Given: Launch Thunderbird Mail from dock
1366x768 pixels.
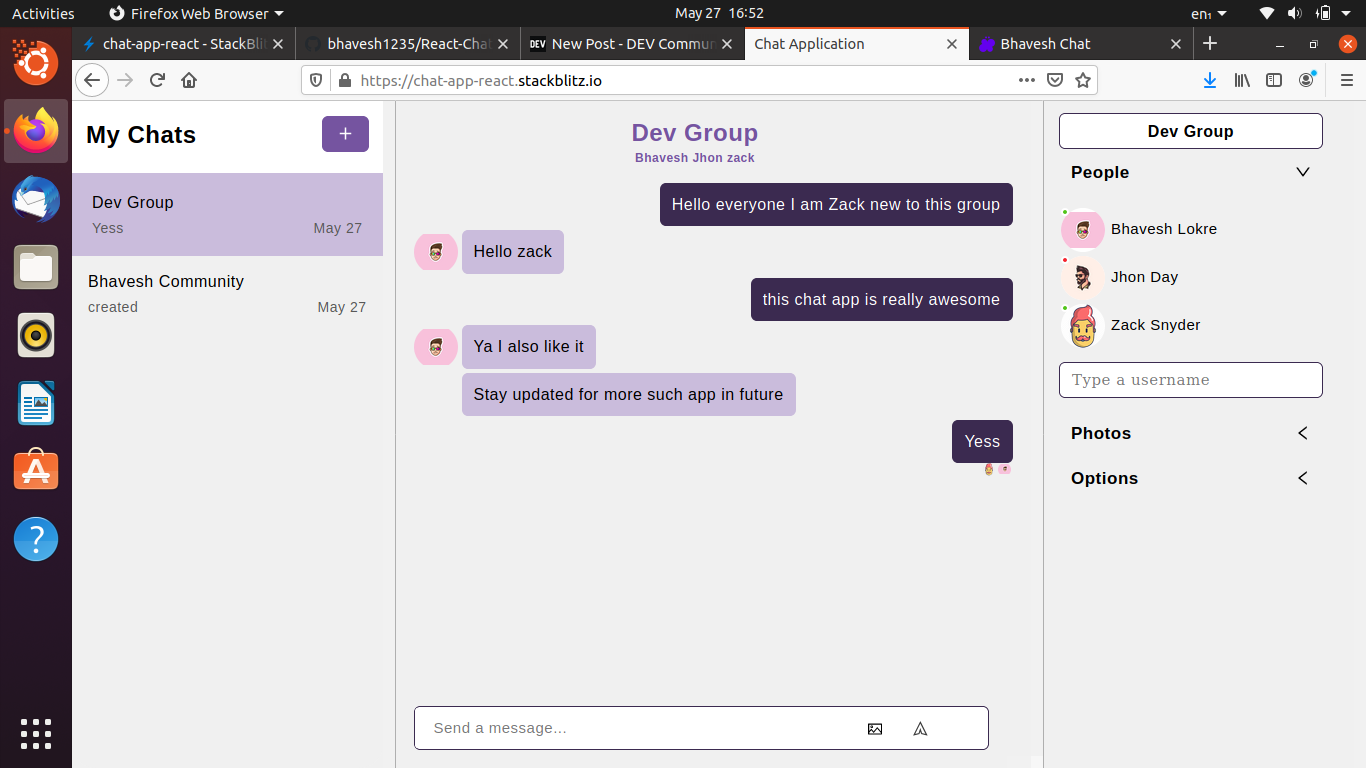Looking at the screenshot, I should coord(36,199).
